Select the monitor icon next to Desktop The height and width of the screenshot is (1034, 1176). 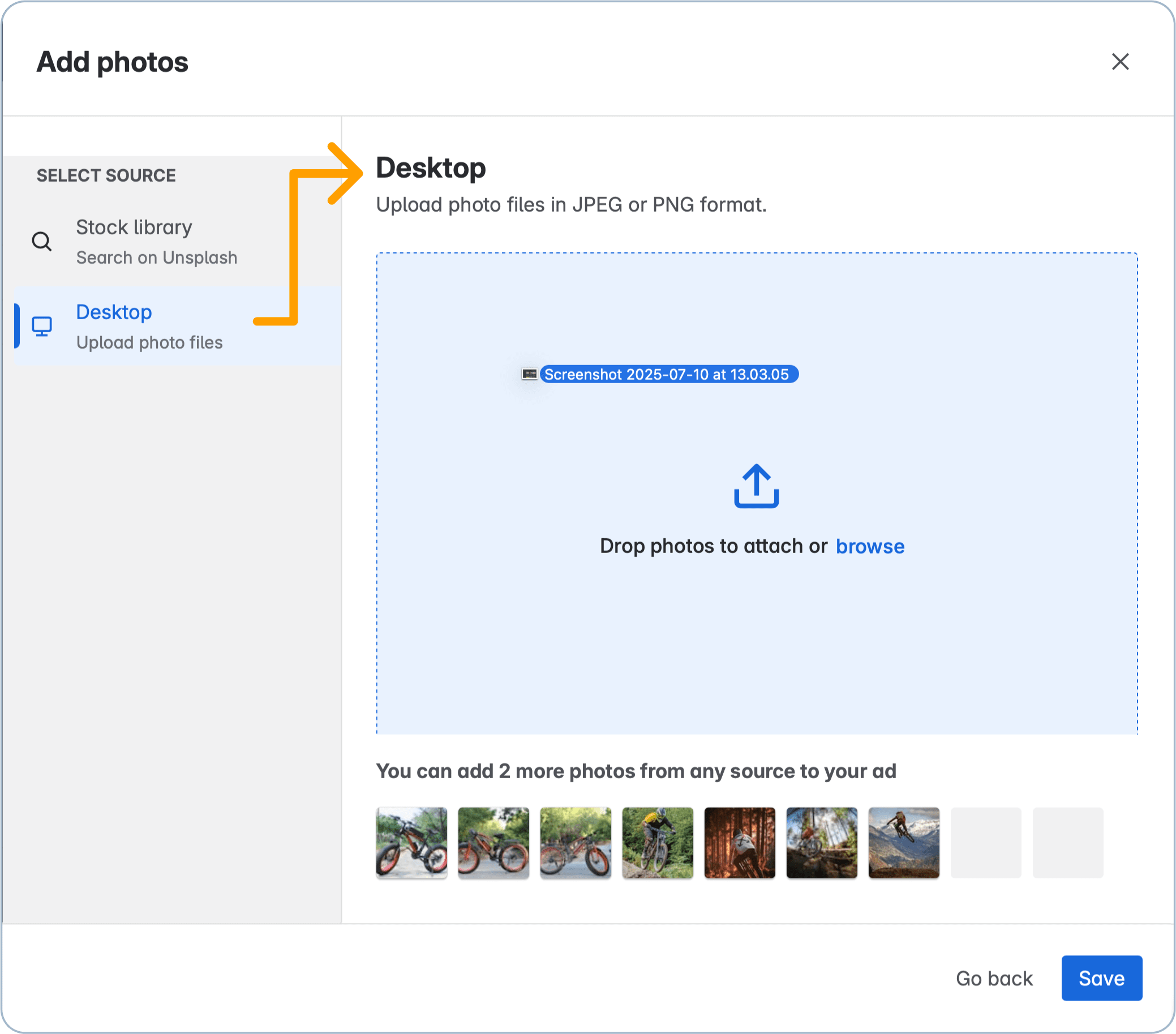[42, 325]
